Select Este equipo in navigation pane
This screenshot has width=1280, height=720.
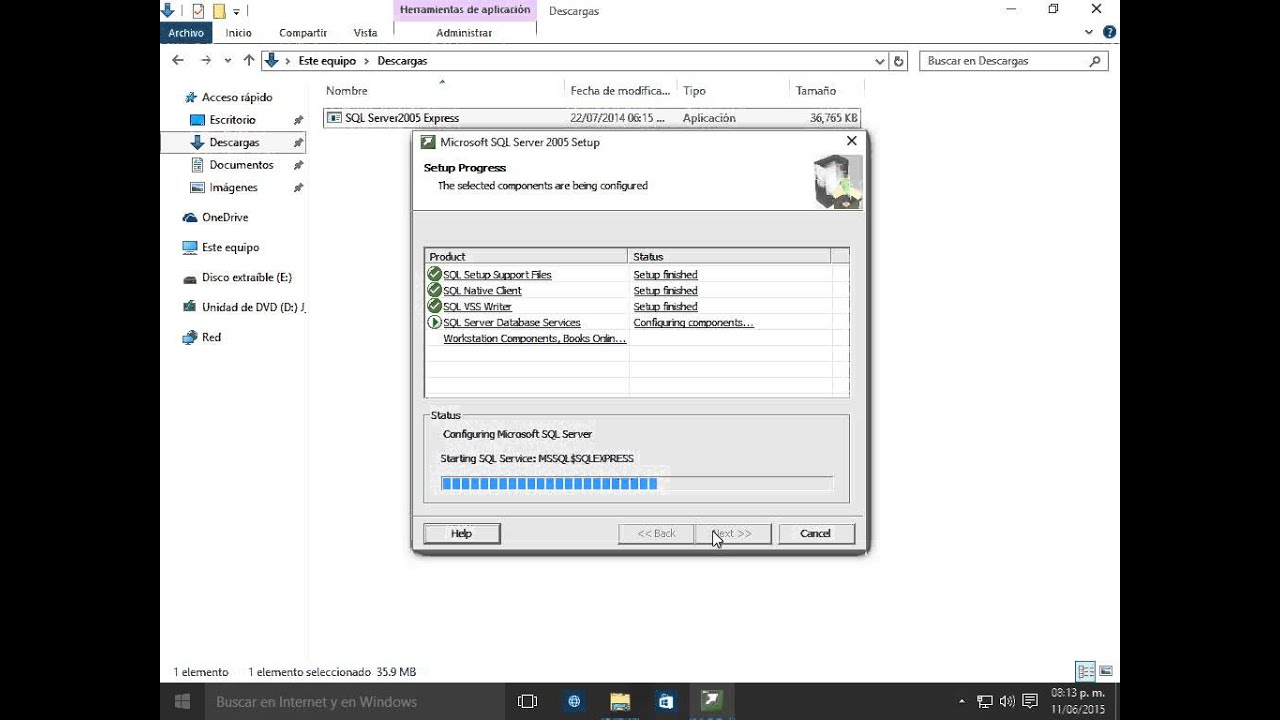click(x=230, y=248)
